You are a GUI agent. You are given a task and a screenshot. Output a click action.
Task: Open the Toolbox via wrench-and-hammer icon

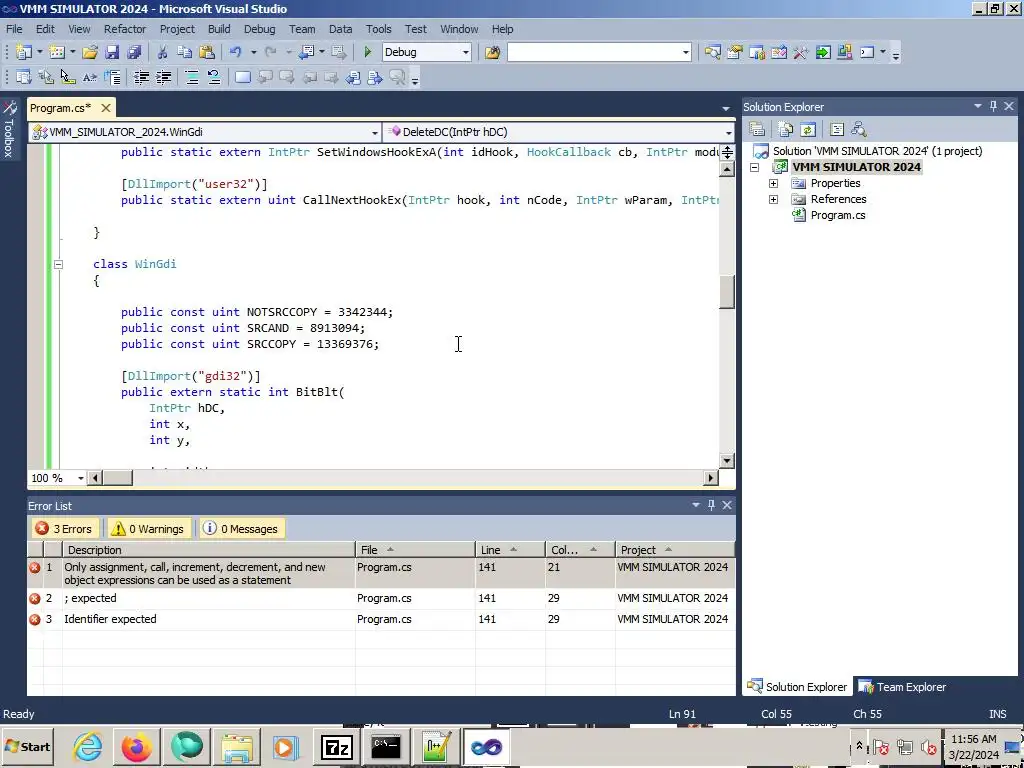pos(801,52)
